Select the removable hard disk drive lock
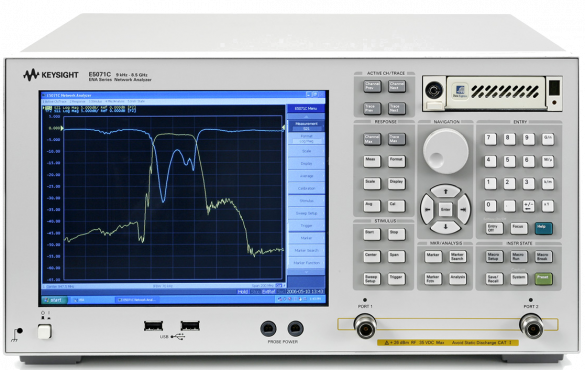 click(434, 90)
